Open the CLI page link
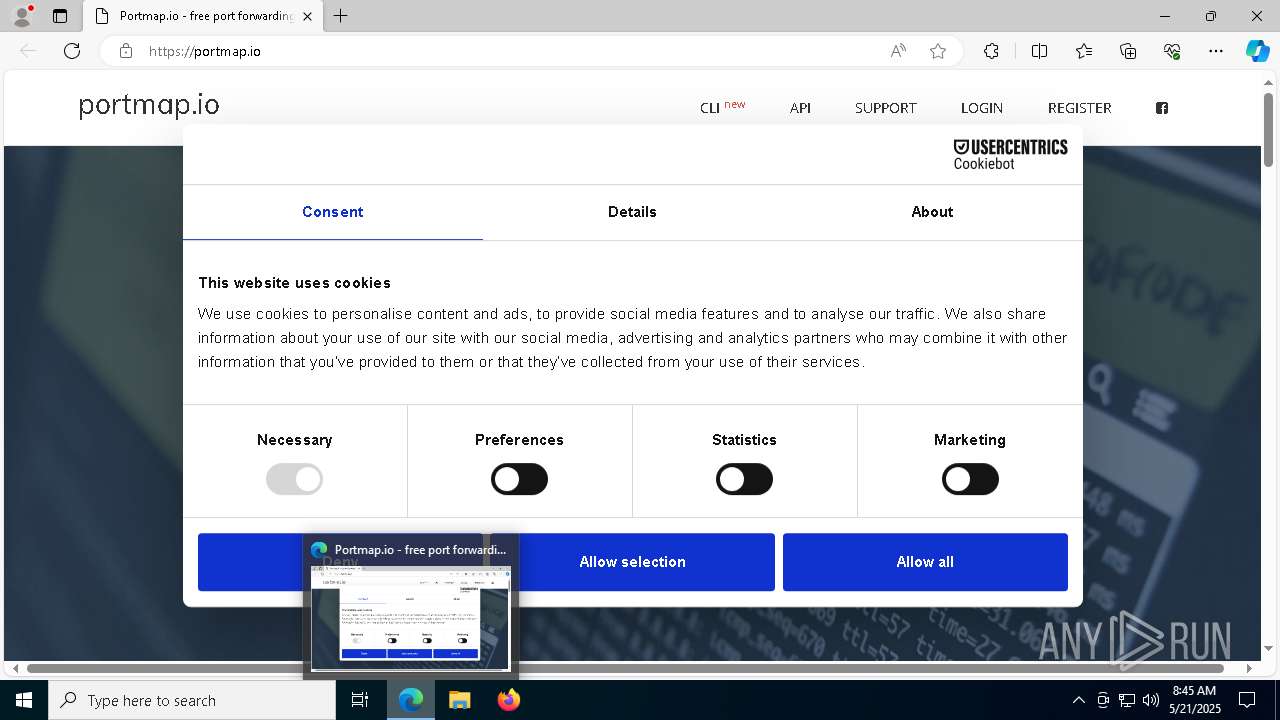Viewport: 1280px width, 720px height. pyautogui.click(x=722, y=107)
